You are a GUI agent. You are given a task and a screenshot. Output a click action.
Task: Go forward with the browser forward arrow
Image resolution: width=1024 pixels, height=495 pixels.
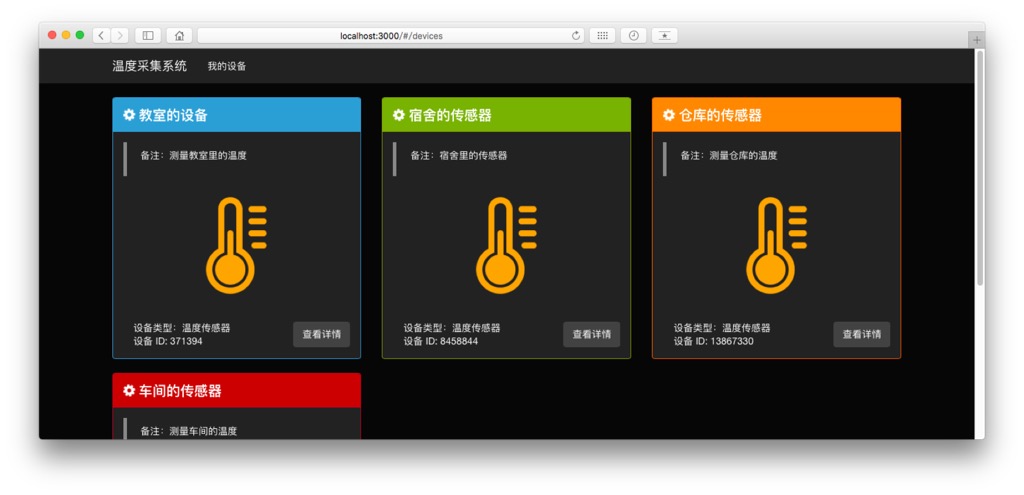[x=120, y=36]
